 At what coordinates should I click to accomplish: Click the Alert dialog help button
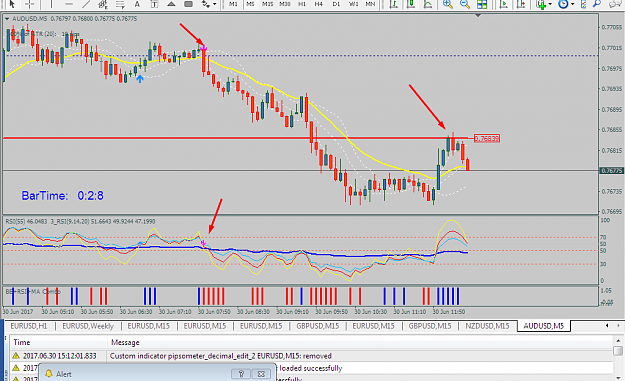[x=241, y=374]
